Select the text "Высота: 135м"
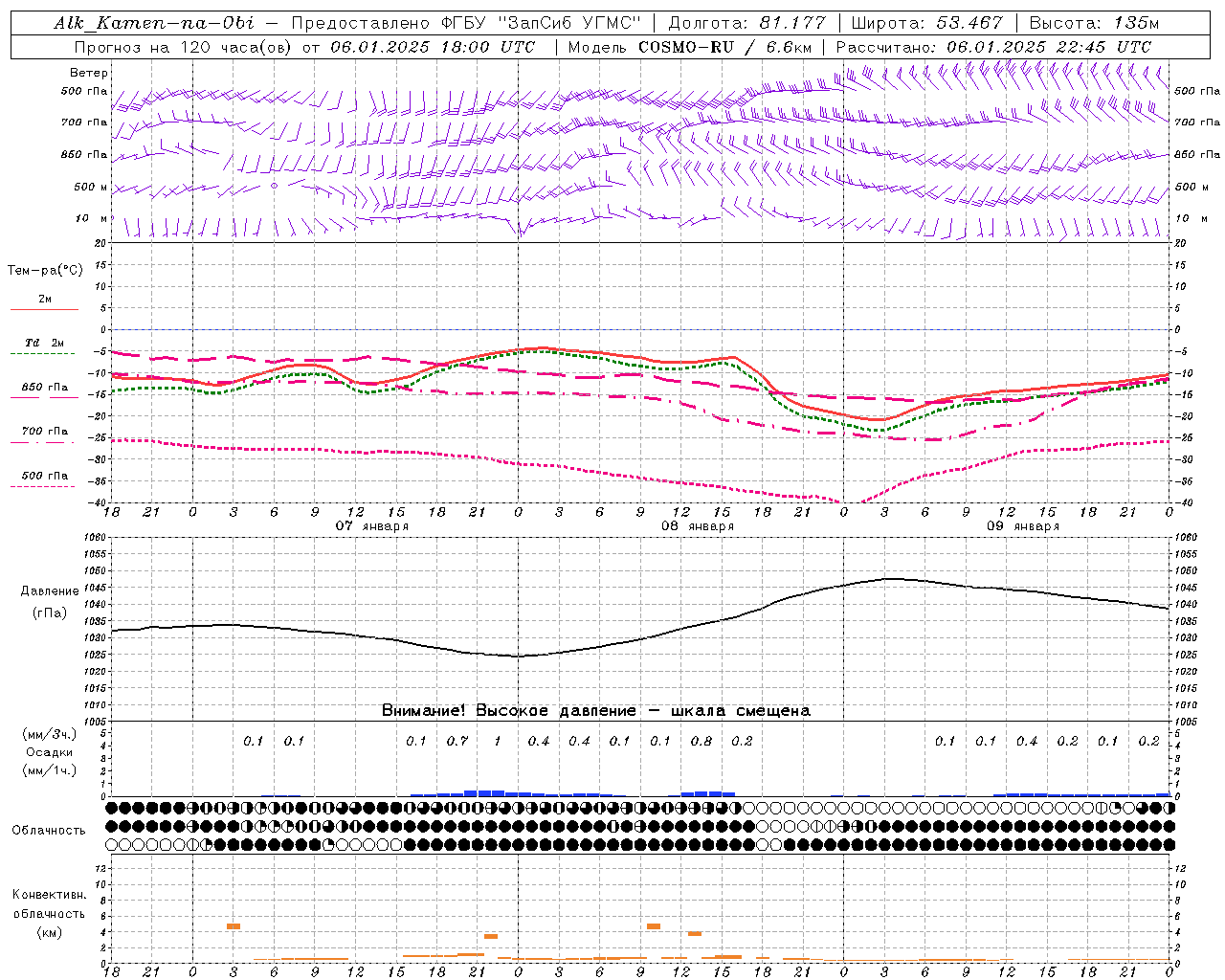 [x=1093, y=23]
